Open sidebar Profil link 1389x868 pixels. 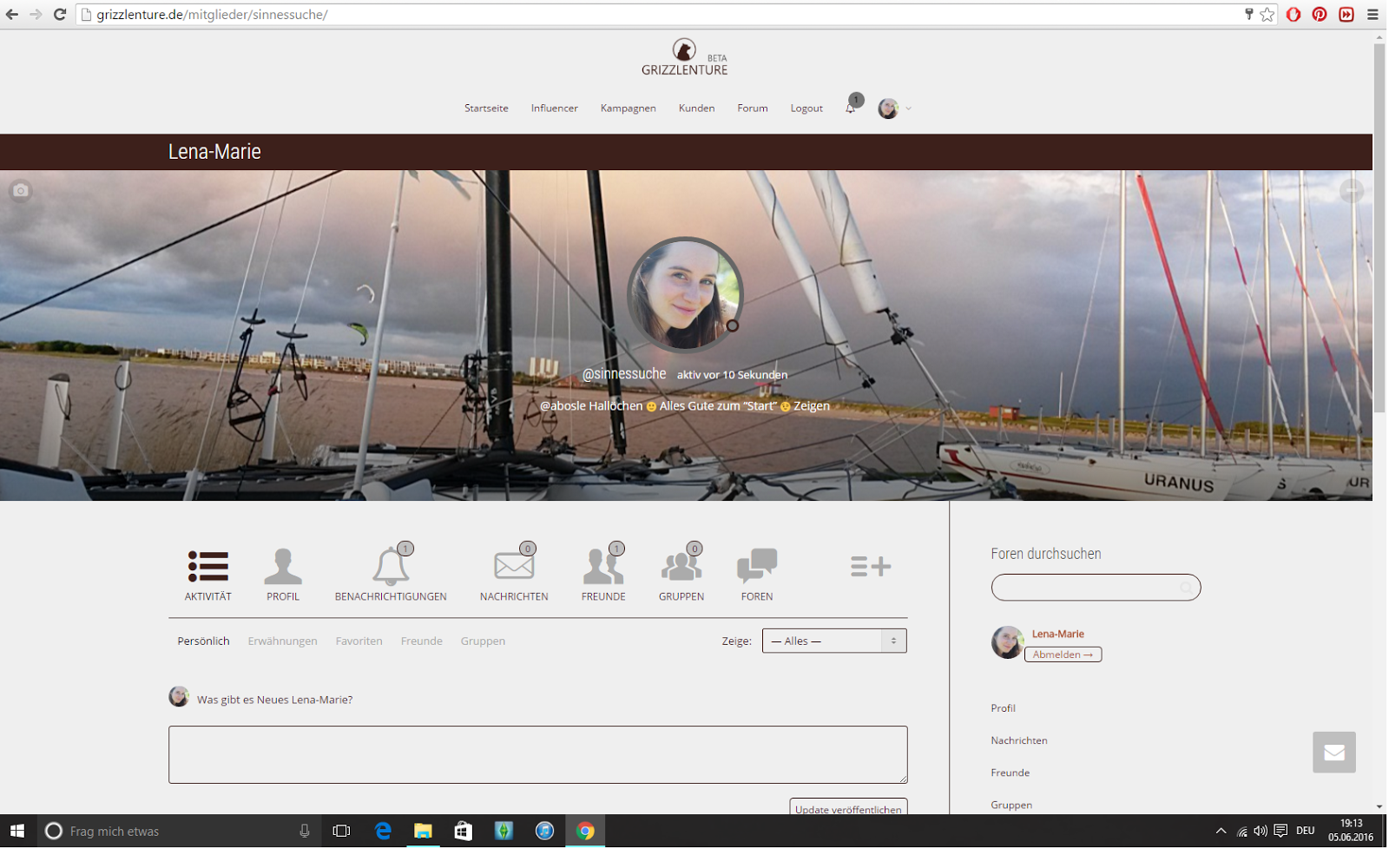[1004, 708]
